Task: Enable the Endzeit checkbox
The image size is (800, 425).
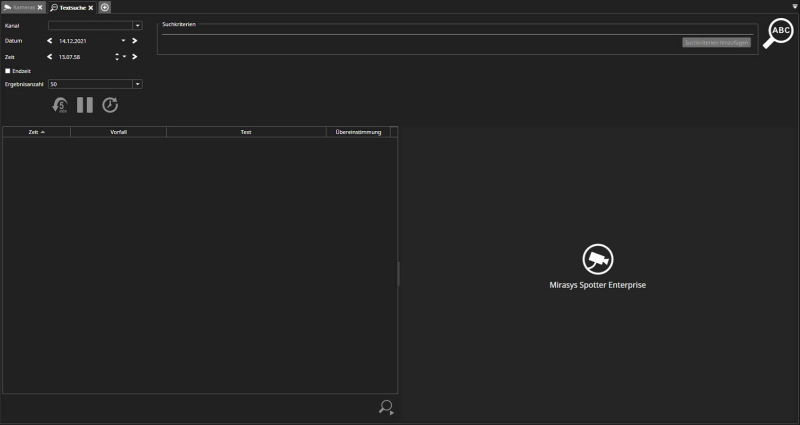Action: pos(8,71)
